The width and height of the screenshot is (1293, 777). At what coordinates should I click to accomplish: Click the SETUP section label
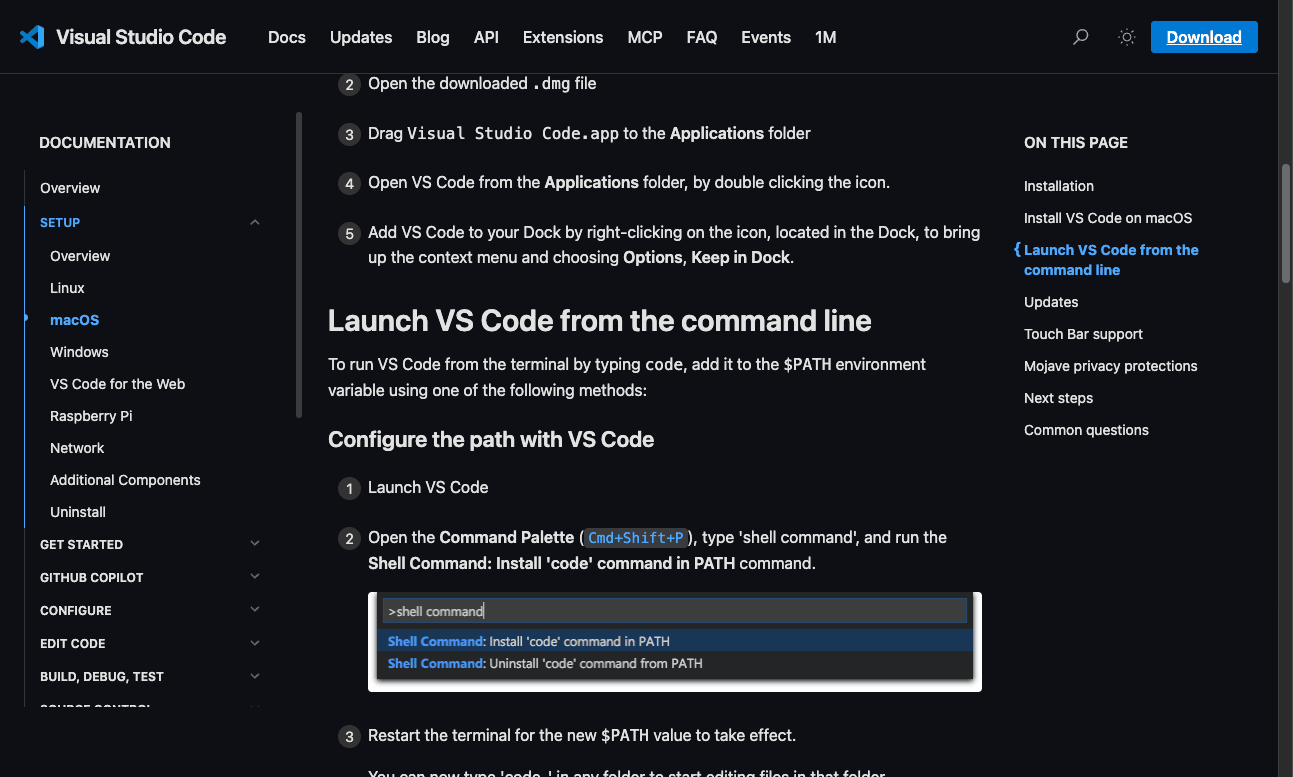(60, 222)
